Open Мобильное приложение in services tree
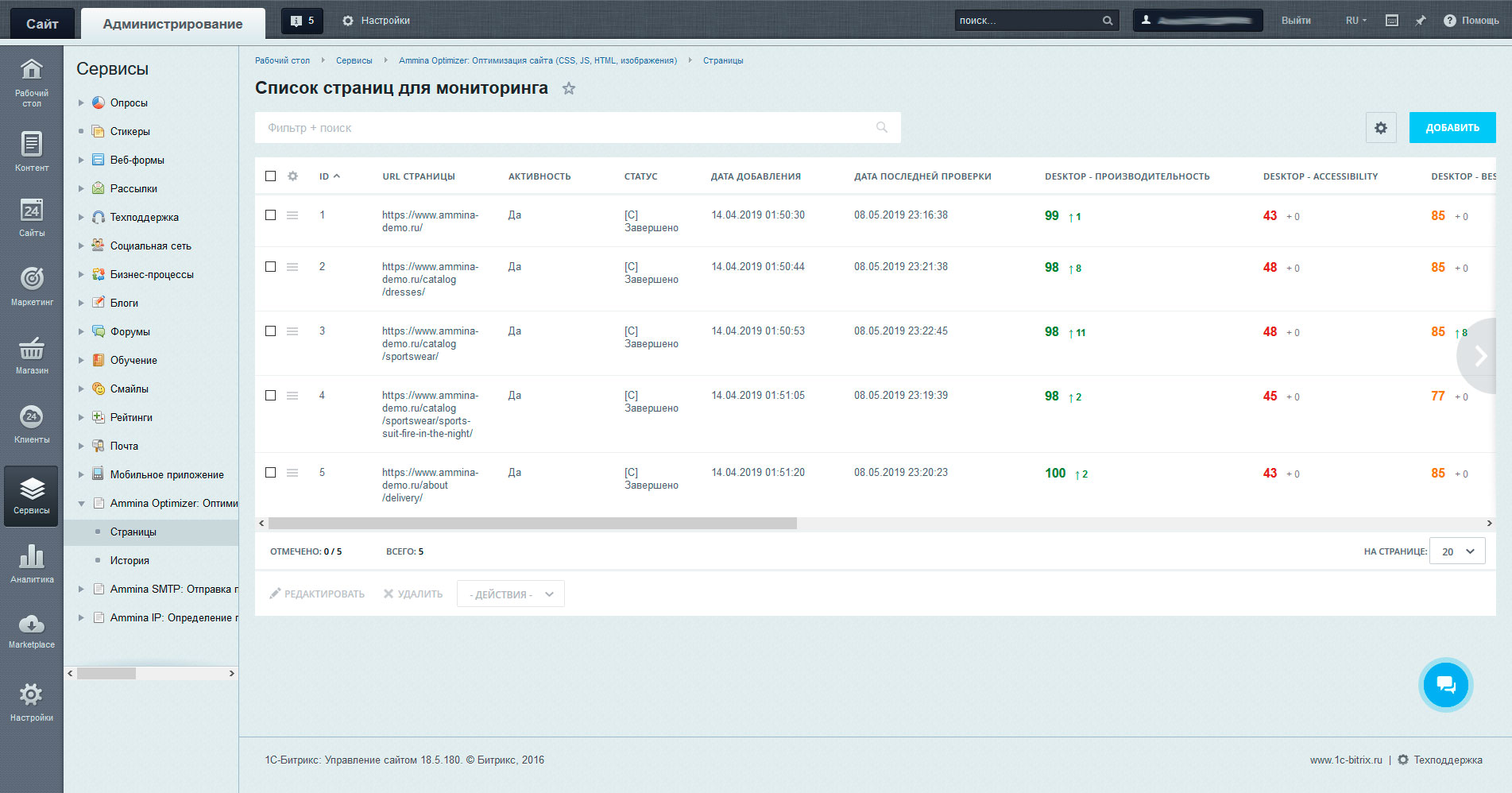Viewport: 1512px width, 793px height. click(167, 474)
